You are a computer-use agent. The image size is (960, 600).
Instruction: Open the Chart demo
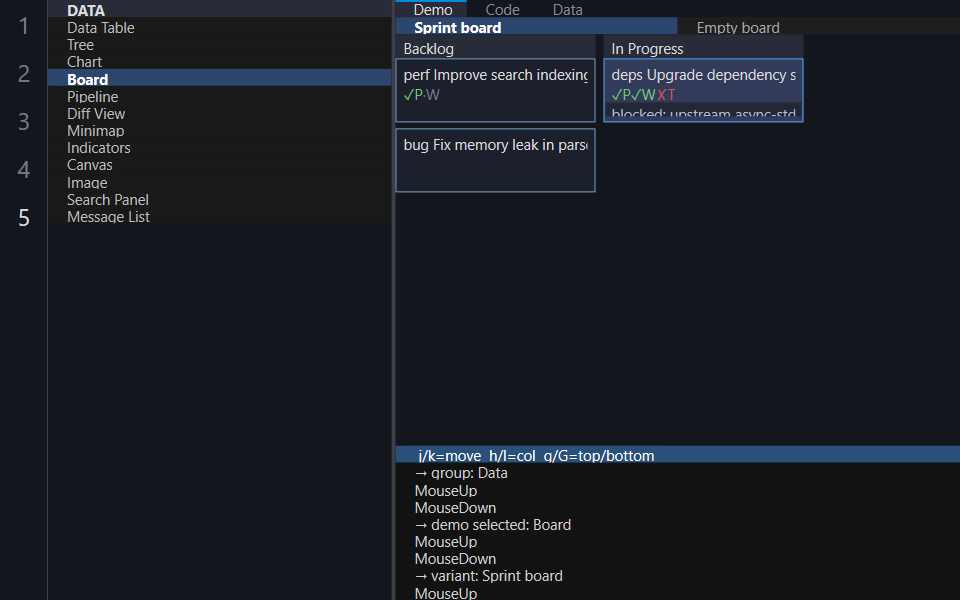[x=219, y=62]
